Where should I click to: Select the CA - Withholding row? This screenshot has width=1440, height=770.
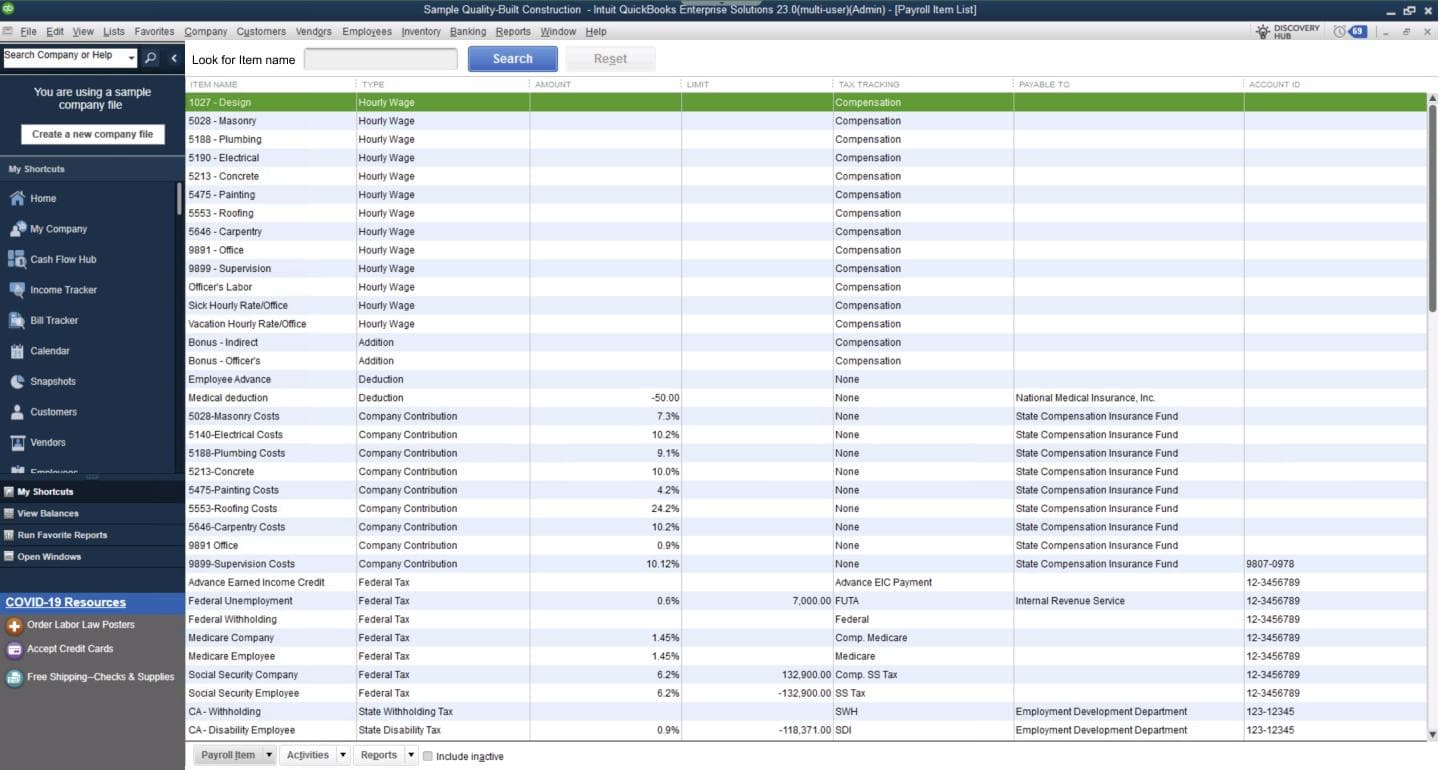coord(806,712)
